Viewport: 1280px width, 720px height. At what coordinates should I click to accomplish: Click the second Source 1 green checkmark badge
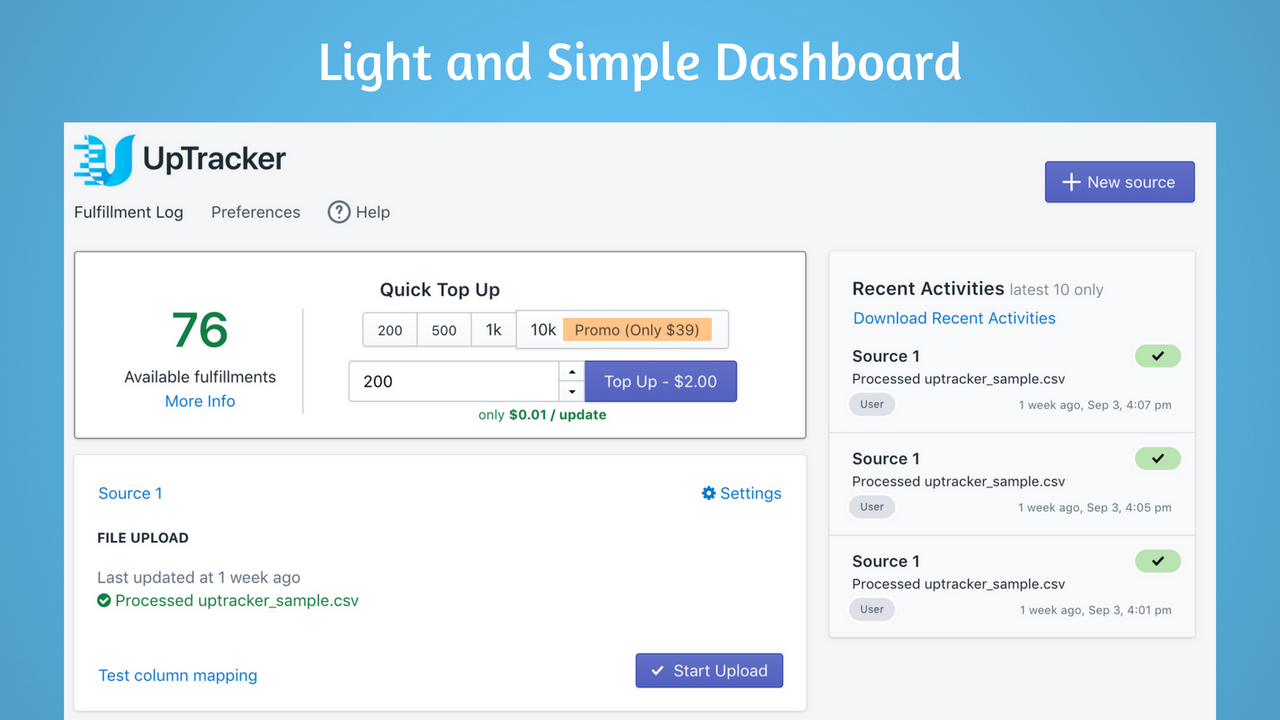coord(1158,459)
